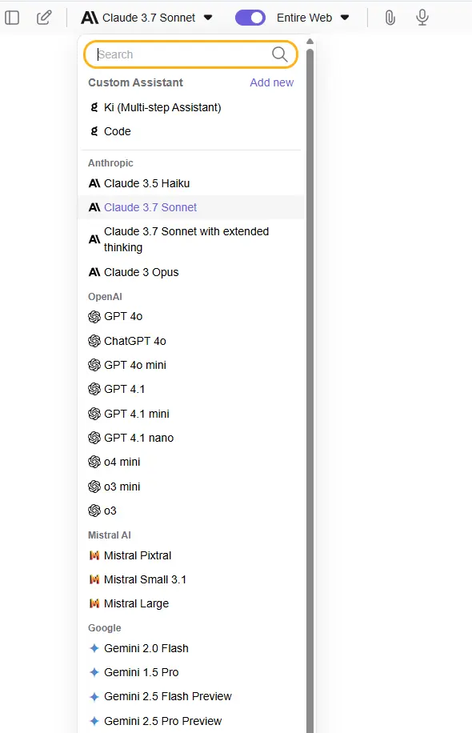
Task: Activate voice input microphone icon
Action: [422, 18]
